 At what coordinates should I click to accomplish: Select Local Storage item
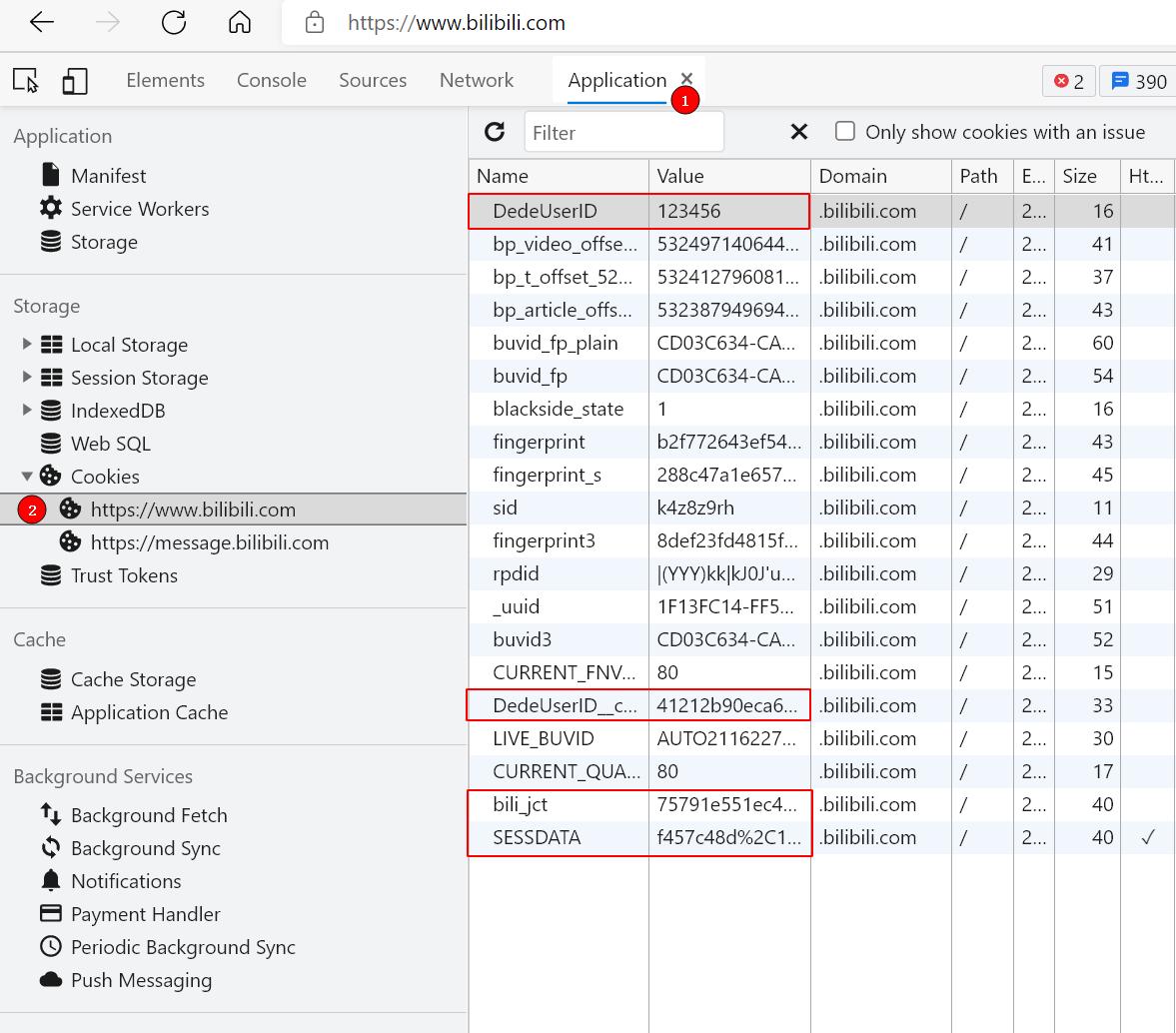pyautogui.click(x=129, y=345)
